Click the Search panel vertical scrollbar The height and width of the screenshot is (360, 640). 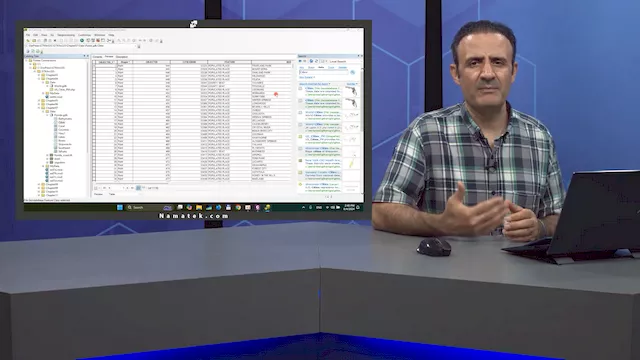[362, 122]
